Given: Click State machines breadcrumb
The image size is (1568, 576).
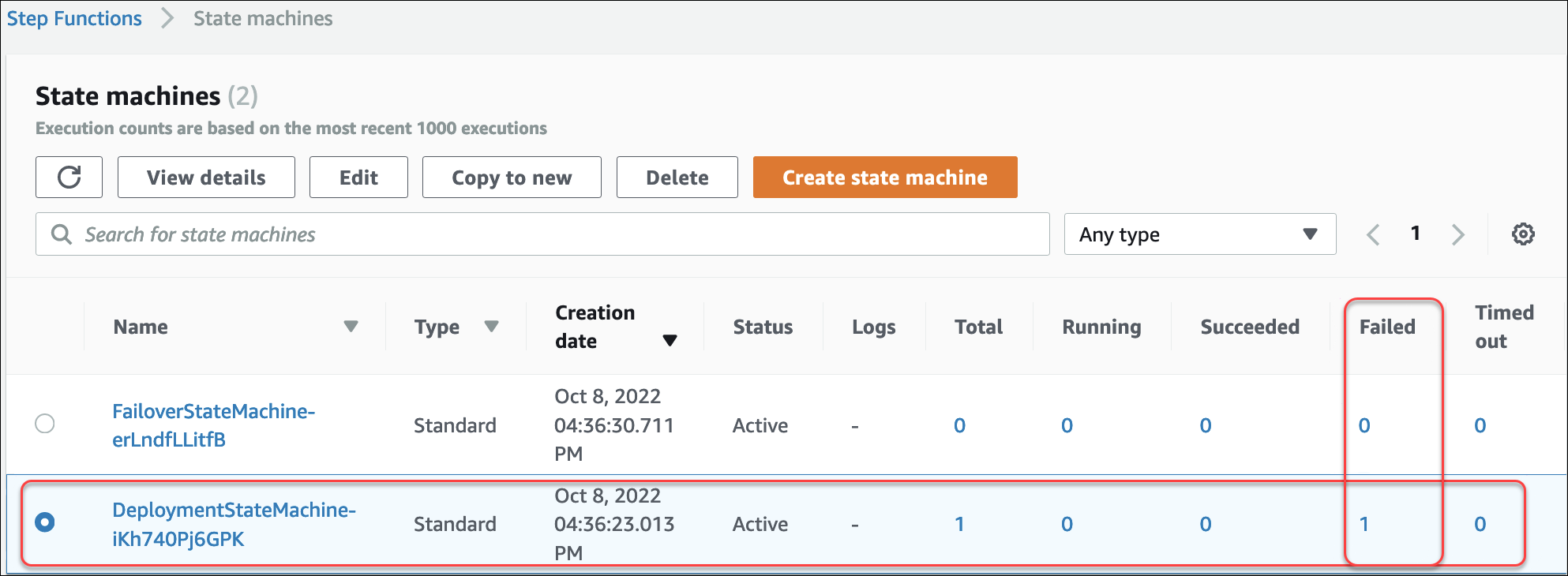Looking at the screenshot, I should coord(263,18).
